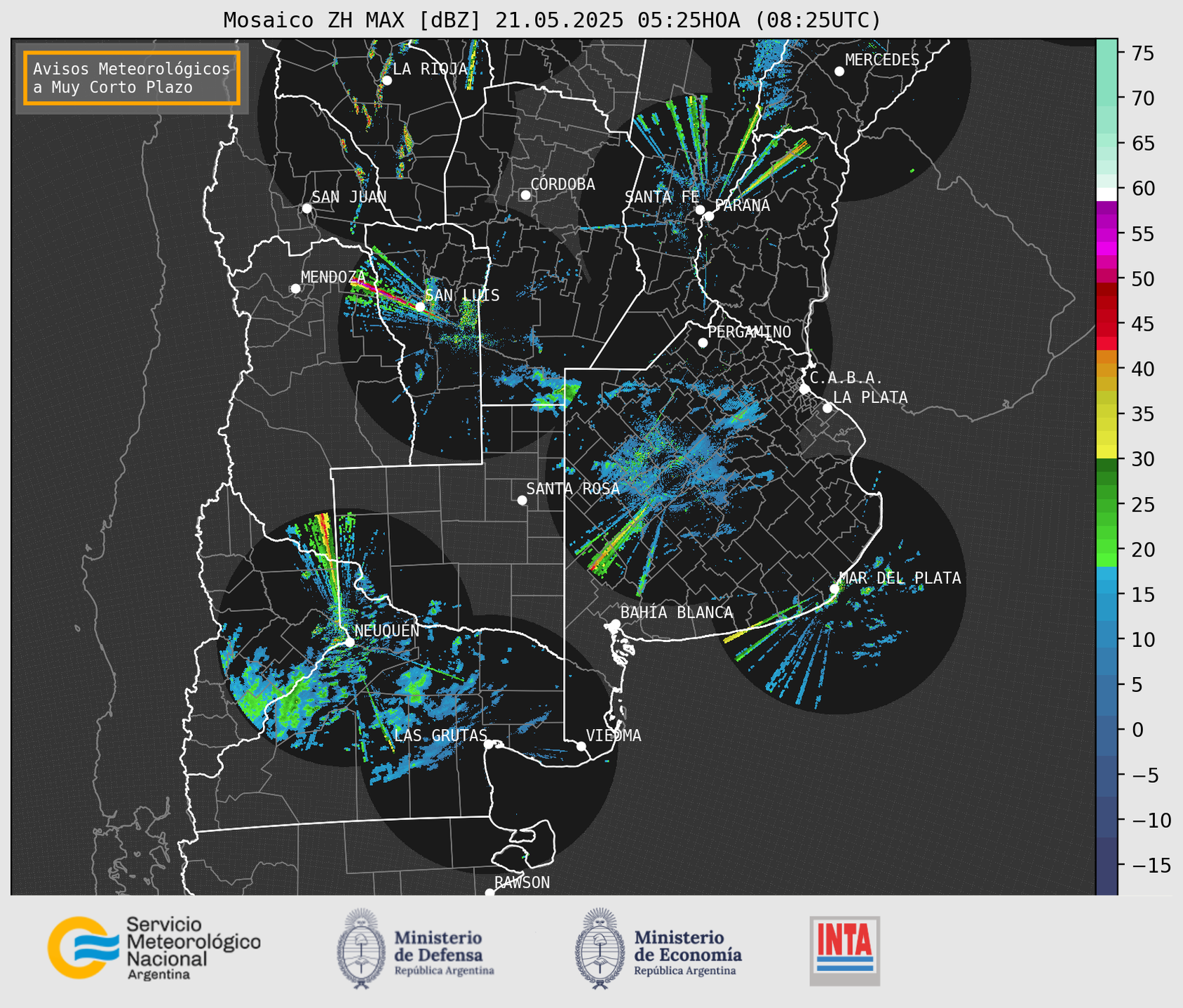Click the PERGAMINO label text
The width and height of the screenshot is (1183, 1008).
pyautogui.click(x=750, y=332)
